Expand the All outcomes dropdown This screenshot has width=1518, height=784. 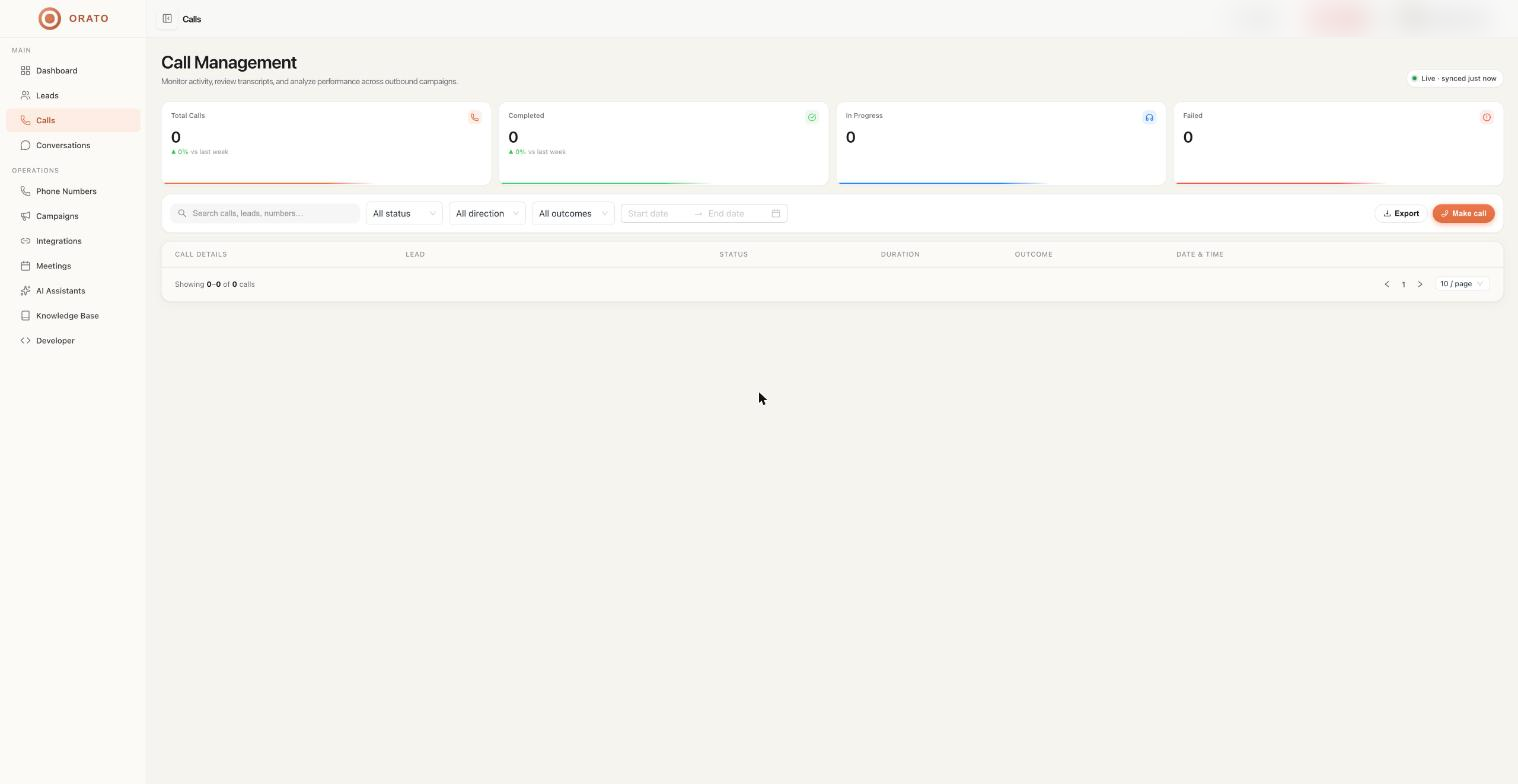[573, 213]
